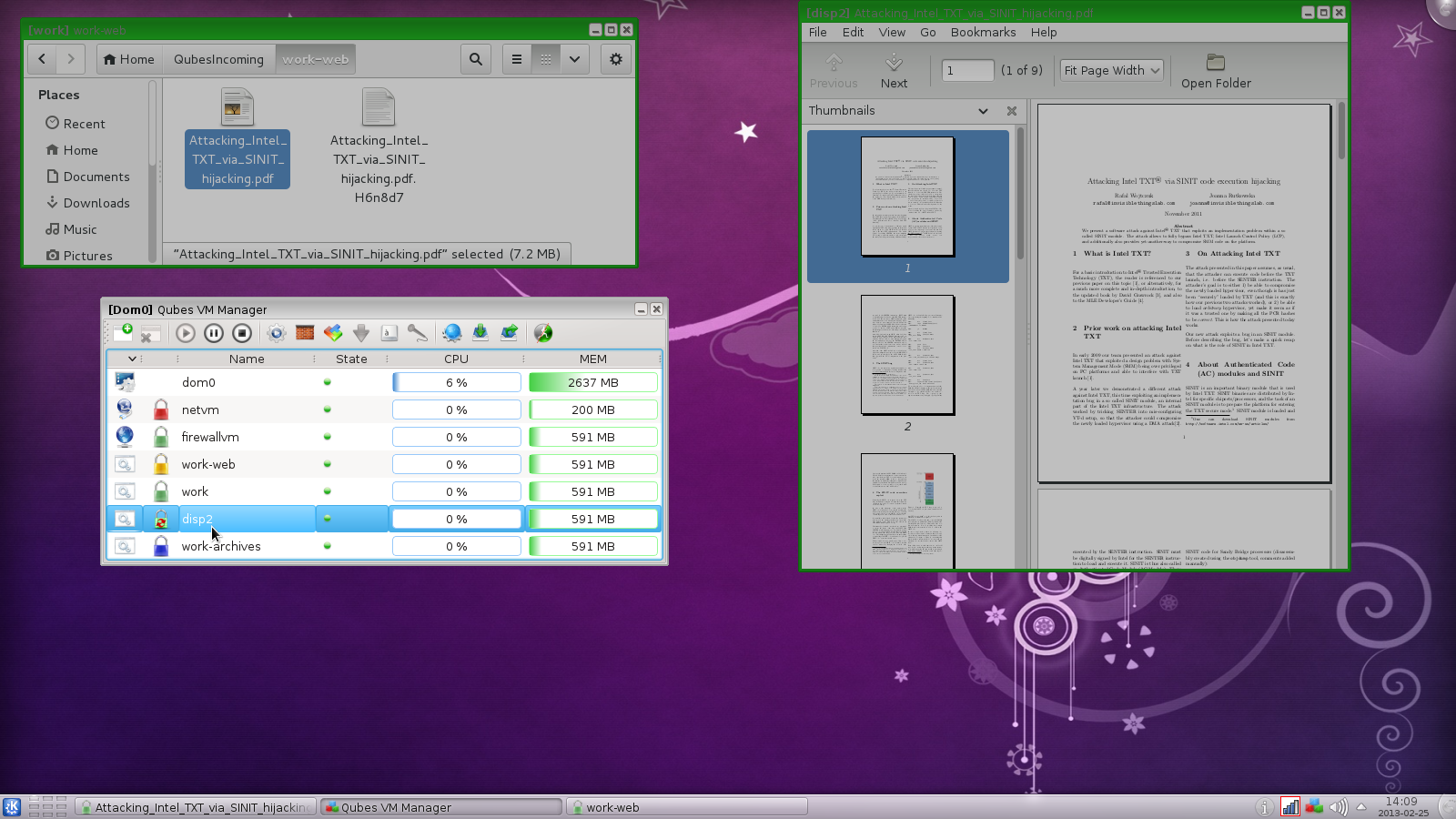Viewport: 1456px width, 819px height.
Task: Switch file manager to icon grid view
Action: coord(546,59)
